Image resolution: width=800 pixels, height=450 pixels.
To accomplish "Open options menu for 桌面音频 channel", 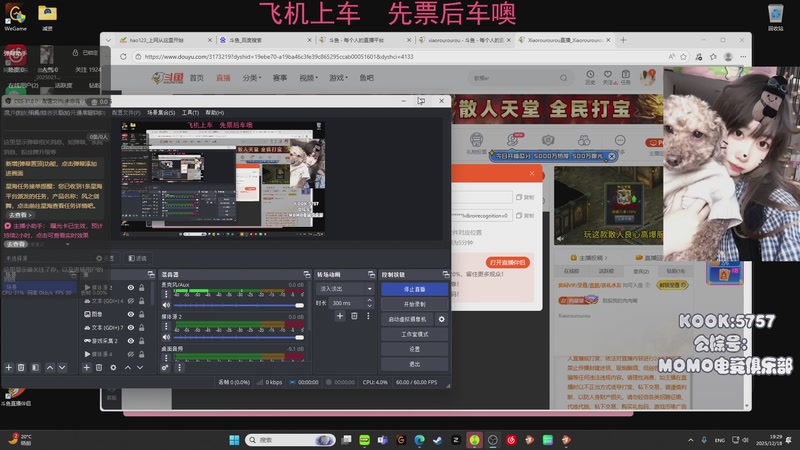I will point(166,357).
